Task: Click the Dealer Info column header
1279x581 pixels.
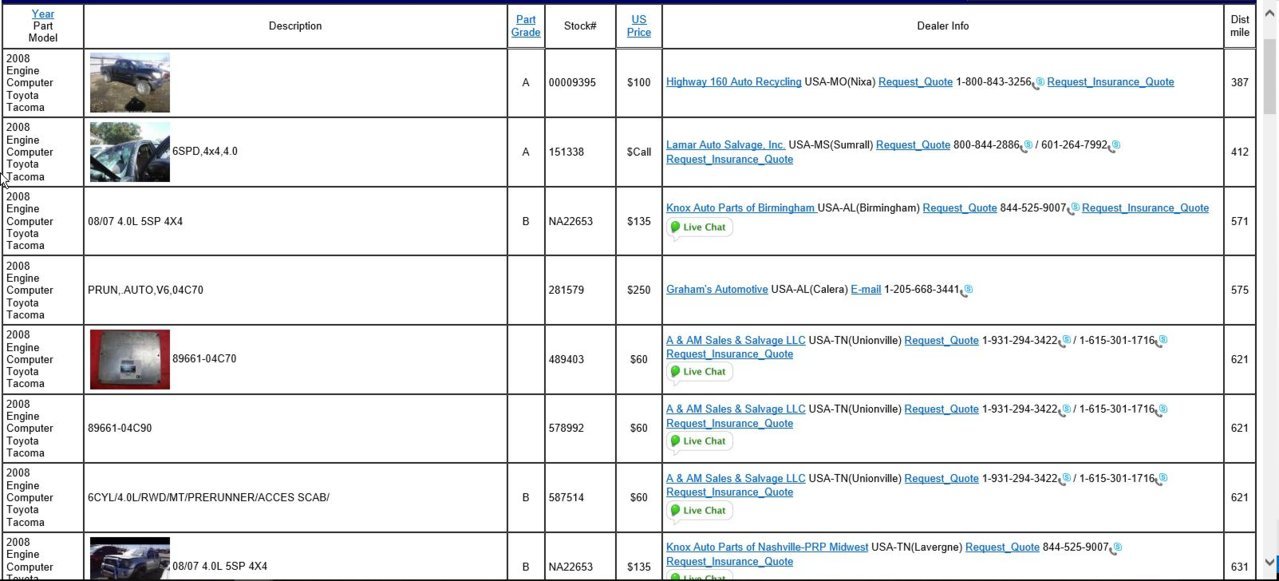Action: (943, 26)
